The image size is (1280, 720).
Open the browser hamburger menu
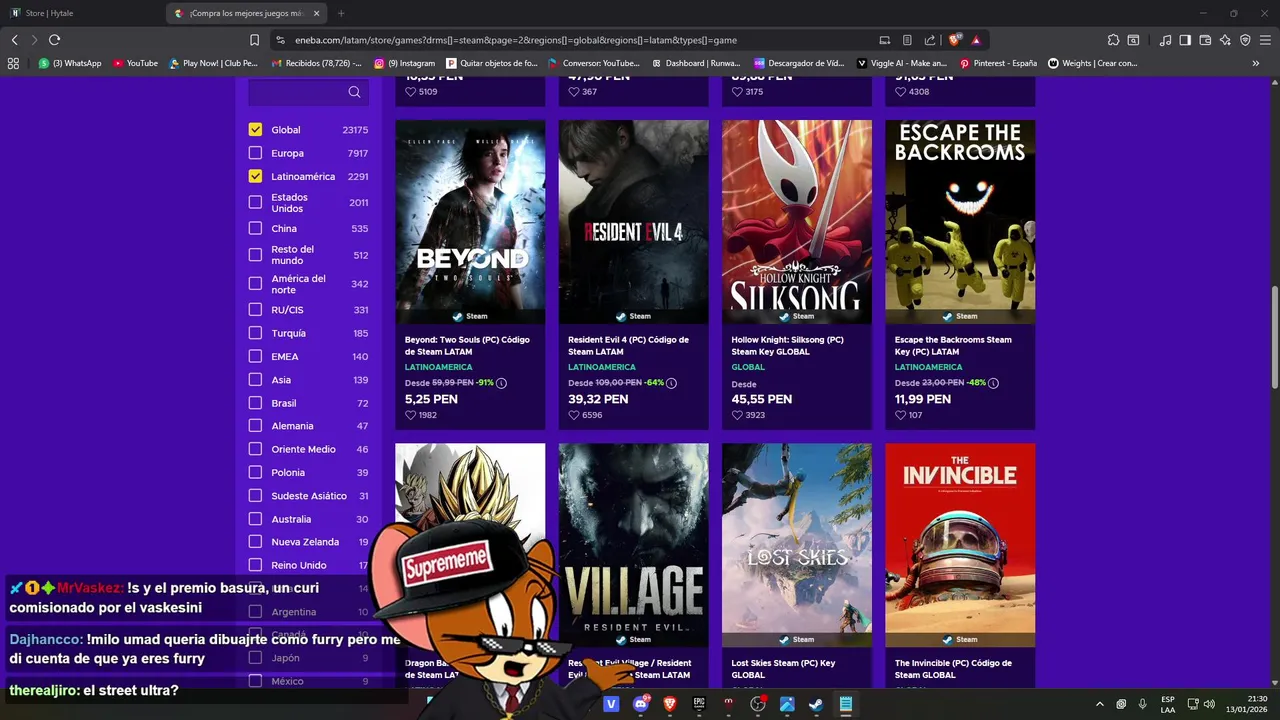pos(1265,40)
